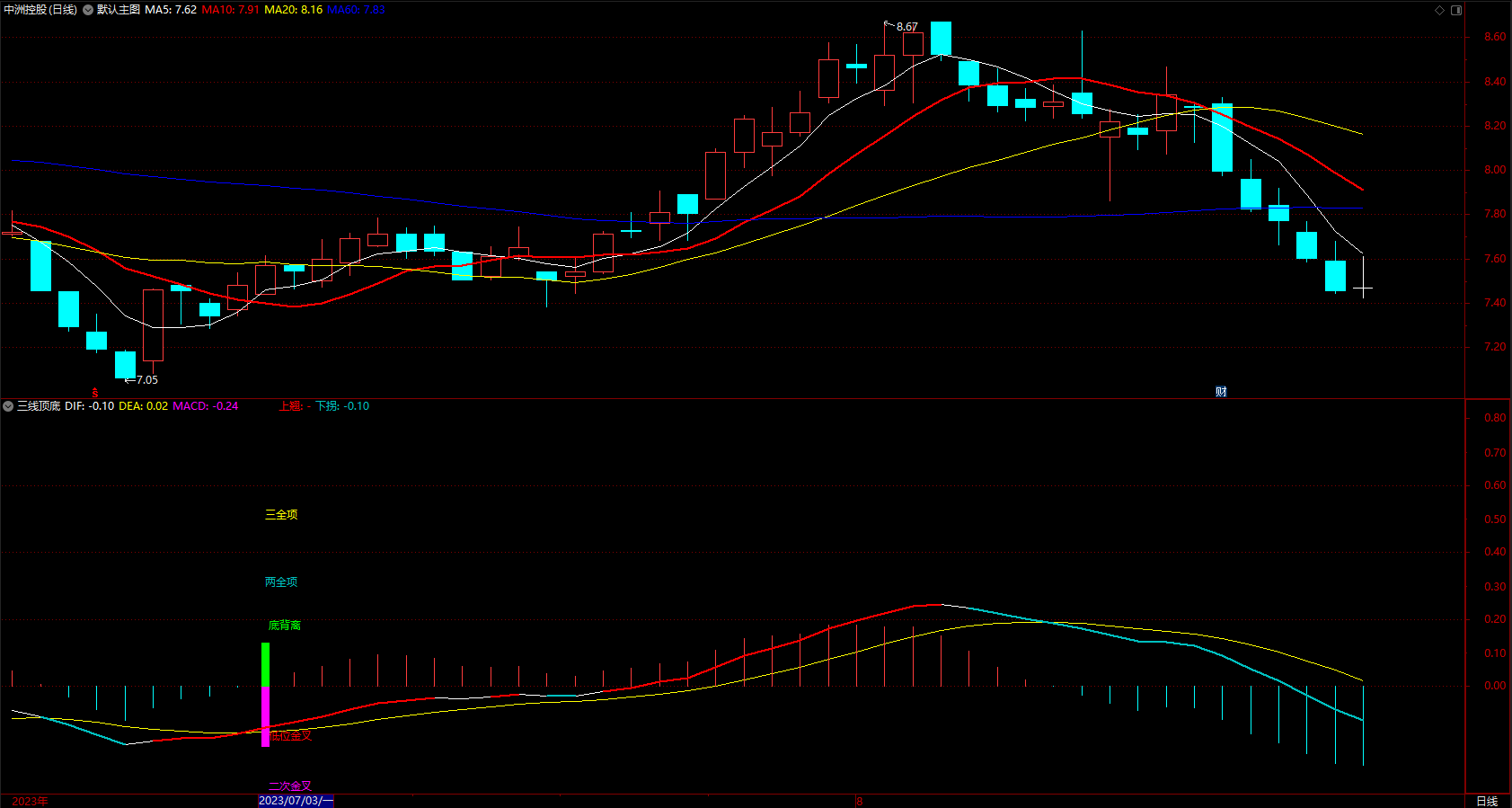Click the blue MA60: 7.83 label
Image resolution: width=1512 pixels, height=808 pixels.
(x=356, y=10)
